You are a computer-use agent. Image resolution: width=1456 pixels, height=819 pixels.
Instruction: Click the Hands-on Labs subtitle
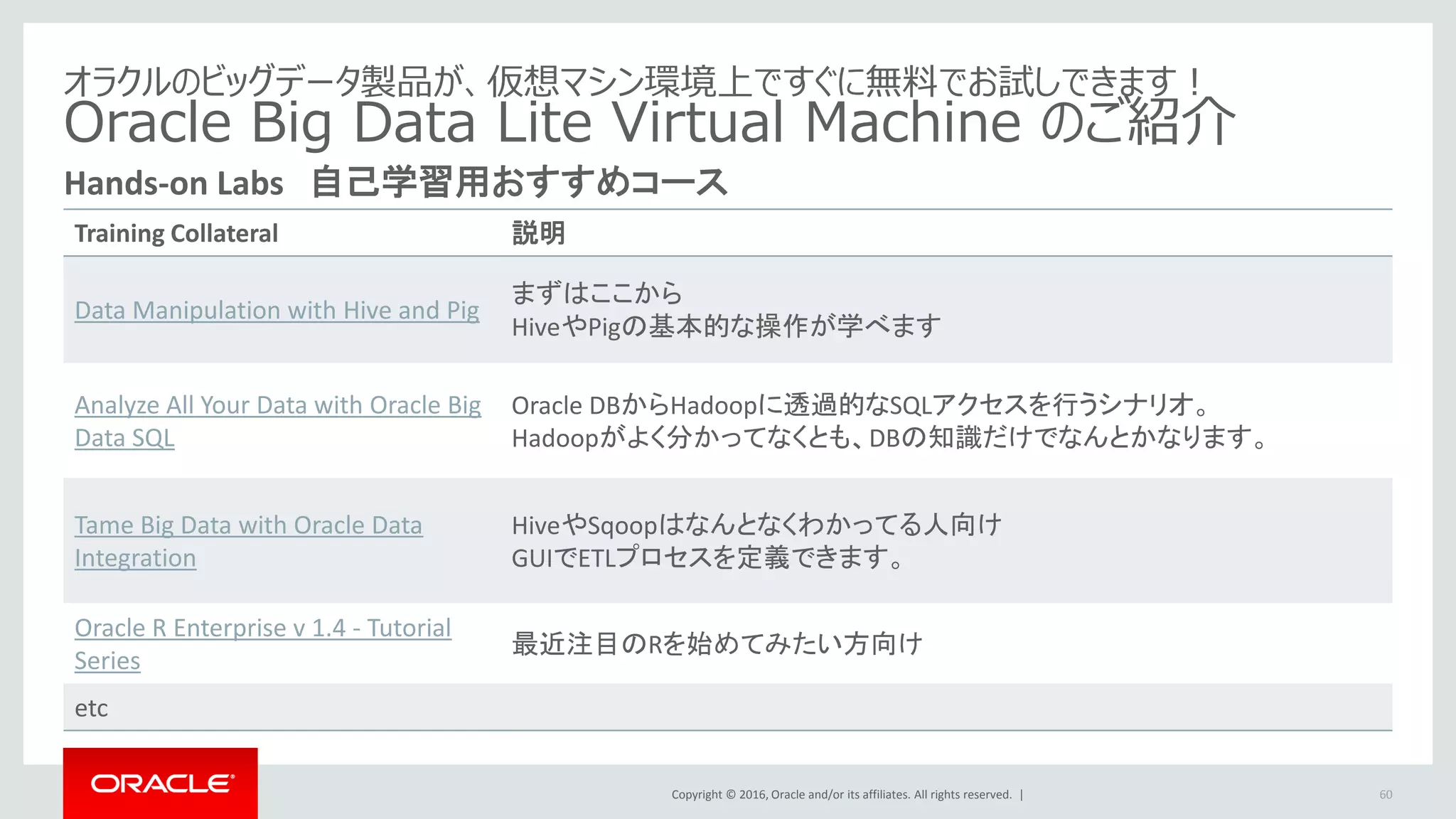click(395, 183)
